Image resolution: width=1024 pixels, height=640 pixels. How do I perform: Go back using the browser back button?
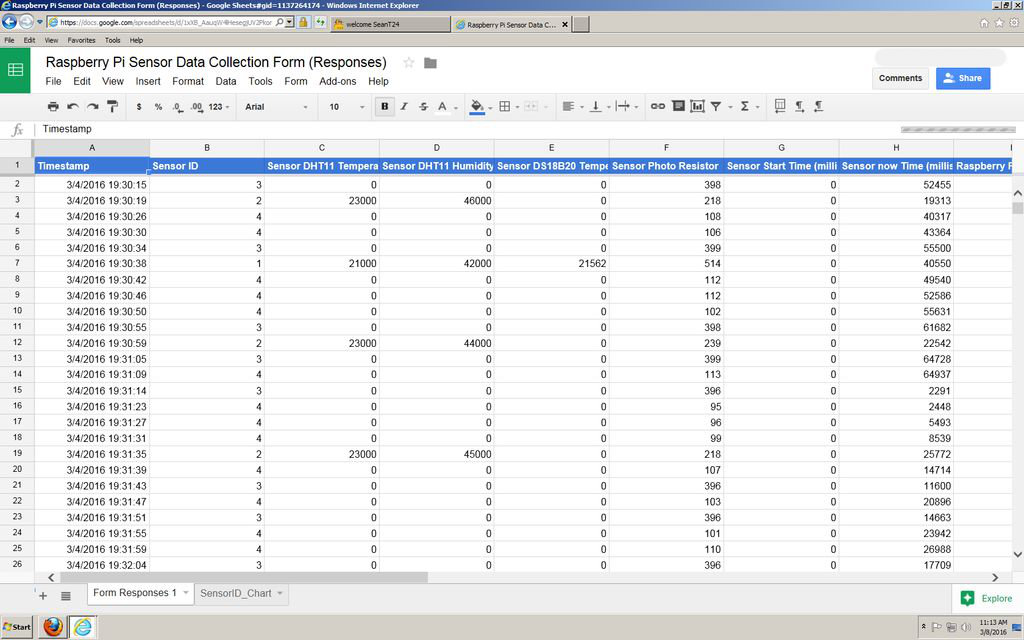point(9,22)
